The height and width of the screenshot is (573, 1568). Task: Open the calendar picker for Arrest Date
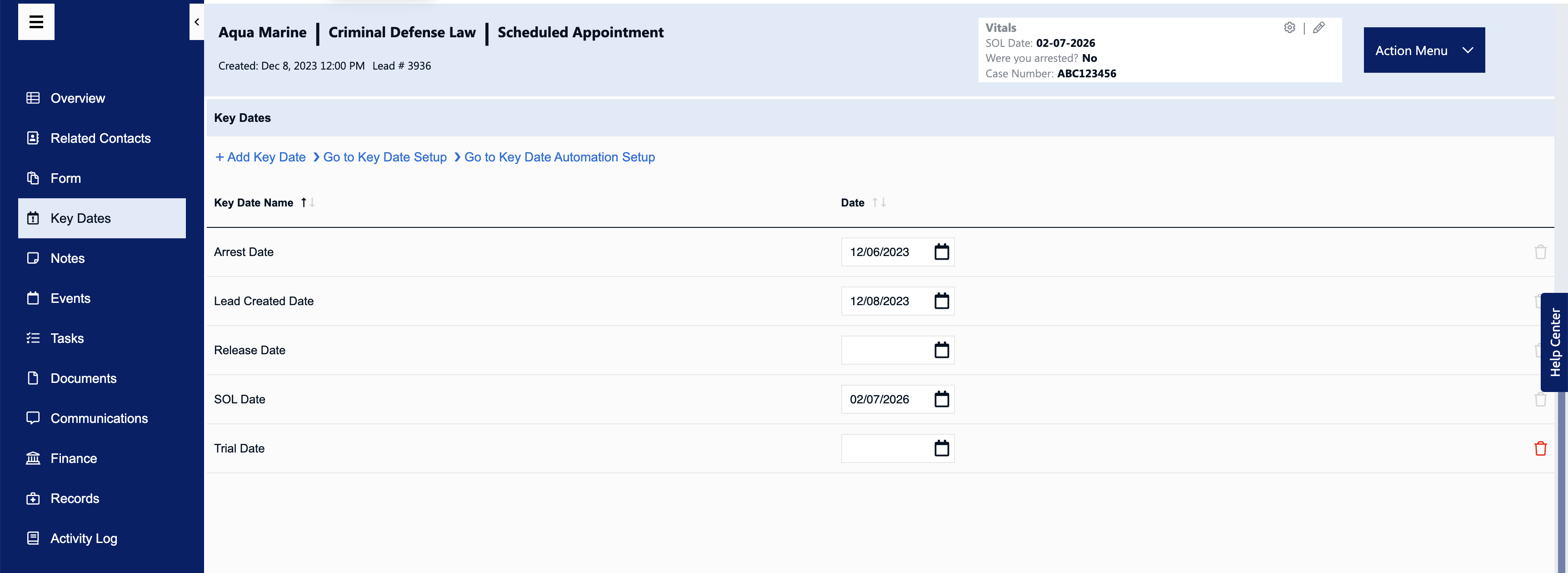[x=941, y=251]
